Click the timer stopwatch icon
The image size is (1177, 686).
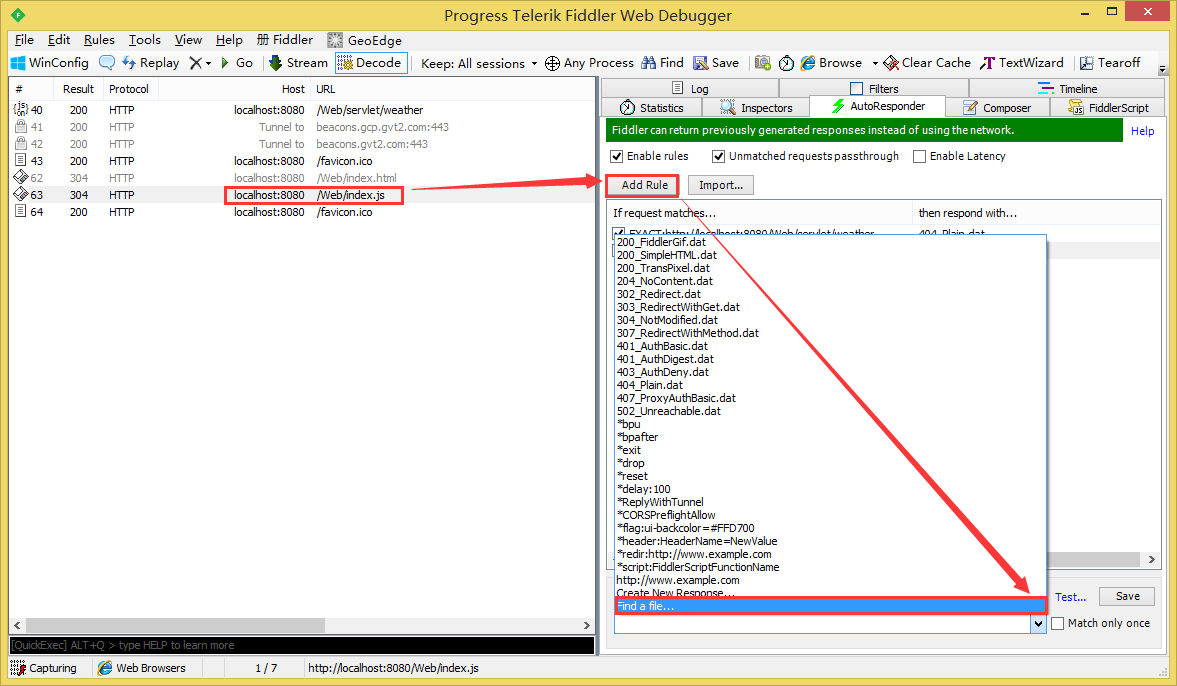tap(786, 63)
